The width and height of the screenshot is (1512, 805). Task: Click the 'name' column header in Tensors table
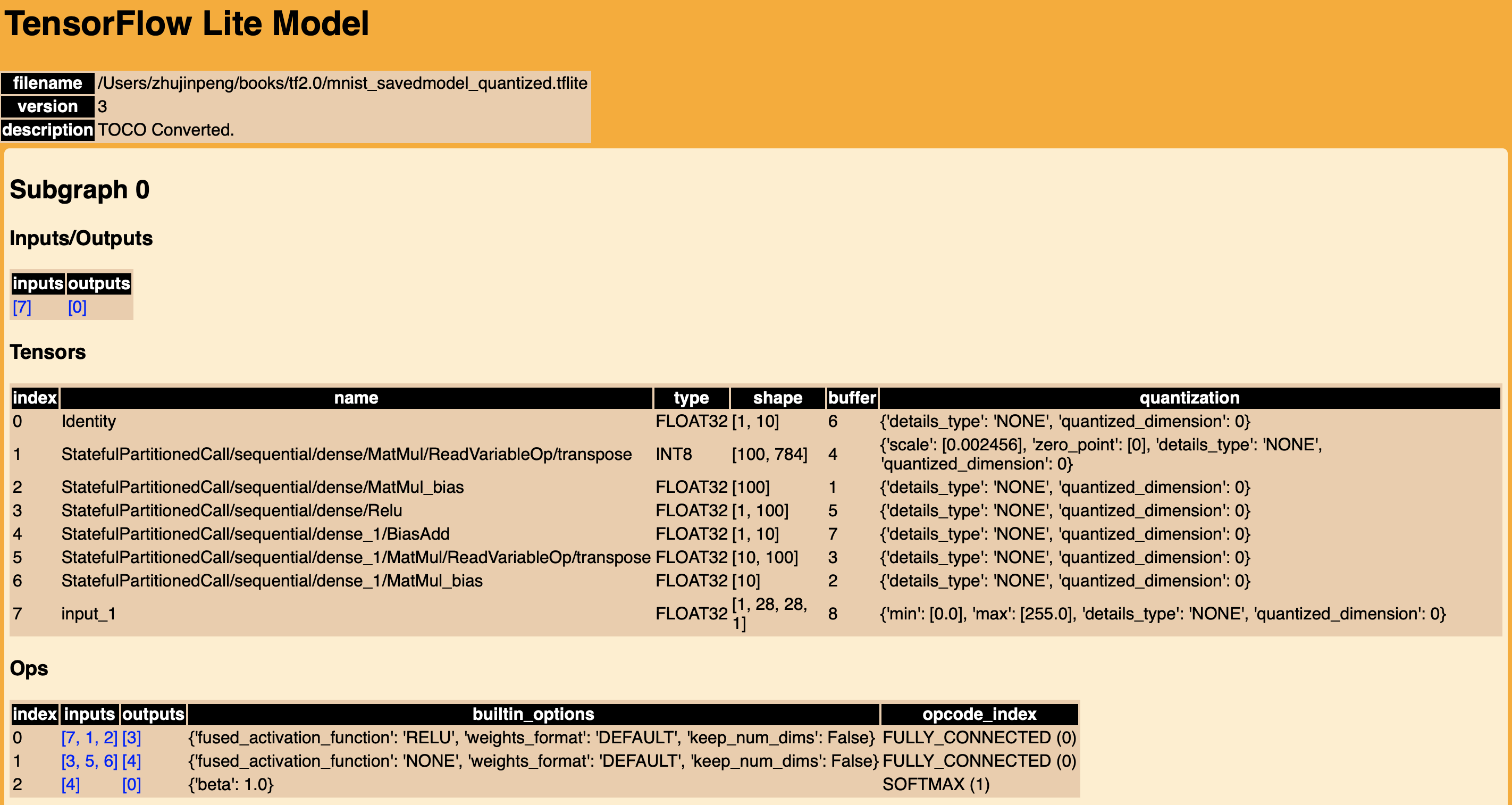click(x=356, y=398)
